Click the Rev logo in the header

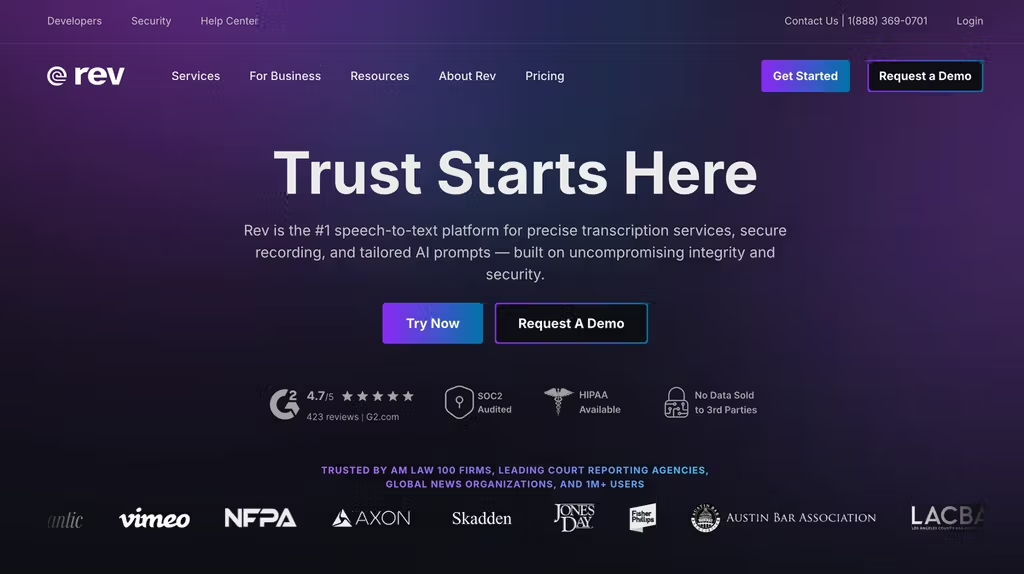pos(86,76)
